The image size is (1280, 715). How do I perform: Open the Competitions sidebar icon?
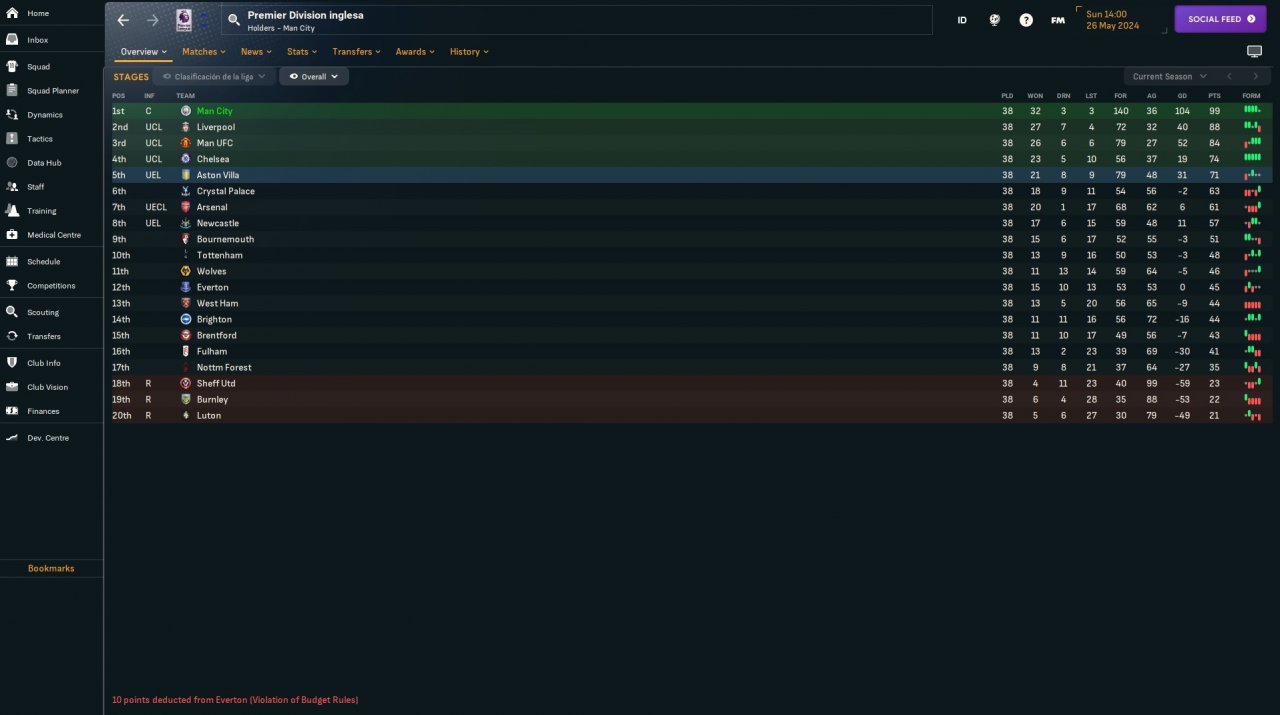click(x=12, y=286)
